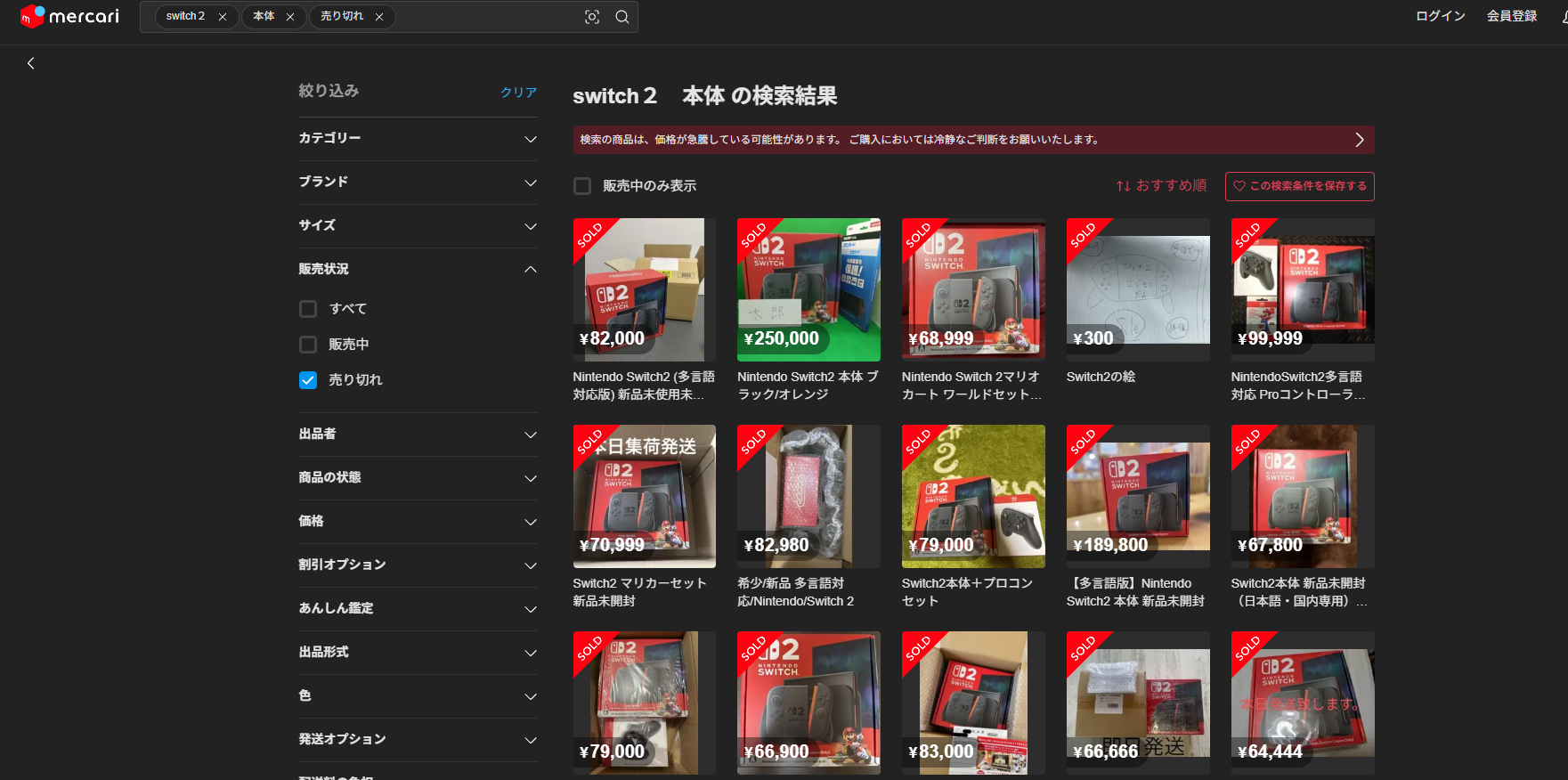Viewport: 1568px width, 780px height.
Task: Open the ¥79,000 Switch2本体+プロコン thumbnail
Action: pos(973,496)
